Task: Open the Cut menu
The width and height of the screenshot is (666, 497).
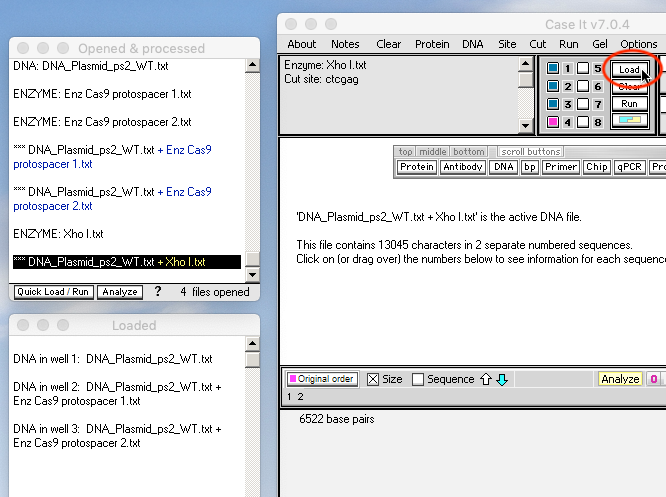Action: 538,44
